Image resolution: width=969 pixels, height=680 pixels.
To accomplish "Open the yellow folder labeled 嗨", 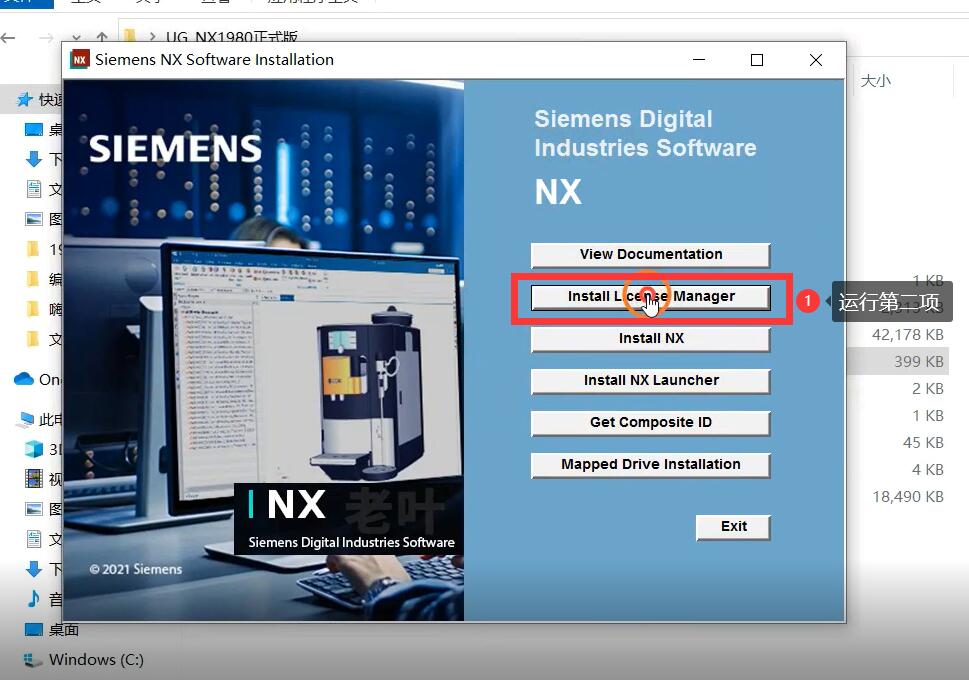I will 33,309.
